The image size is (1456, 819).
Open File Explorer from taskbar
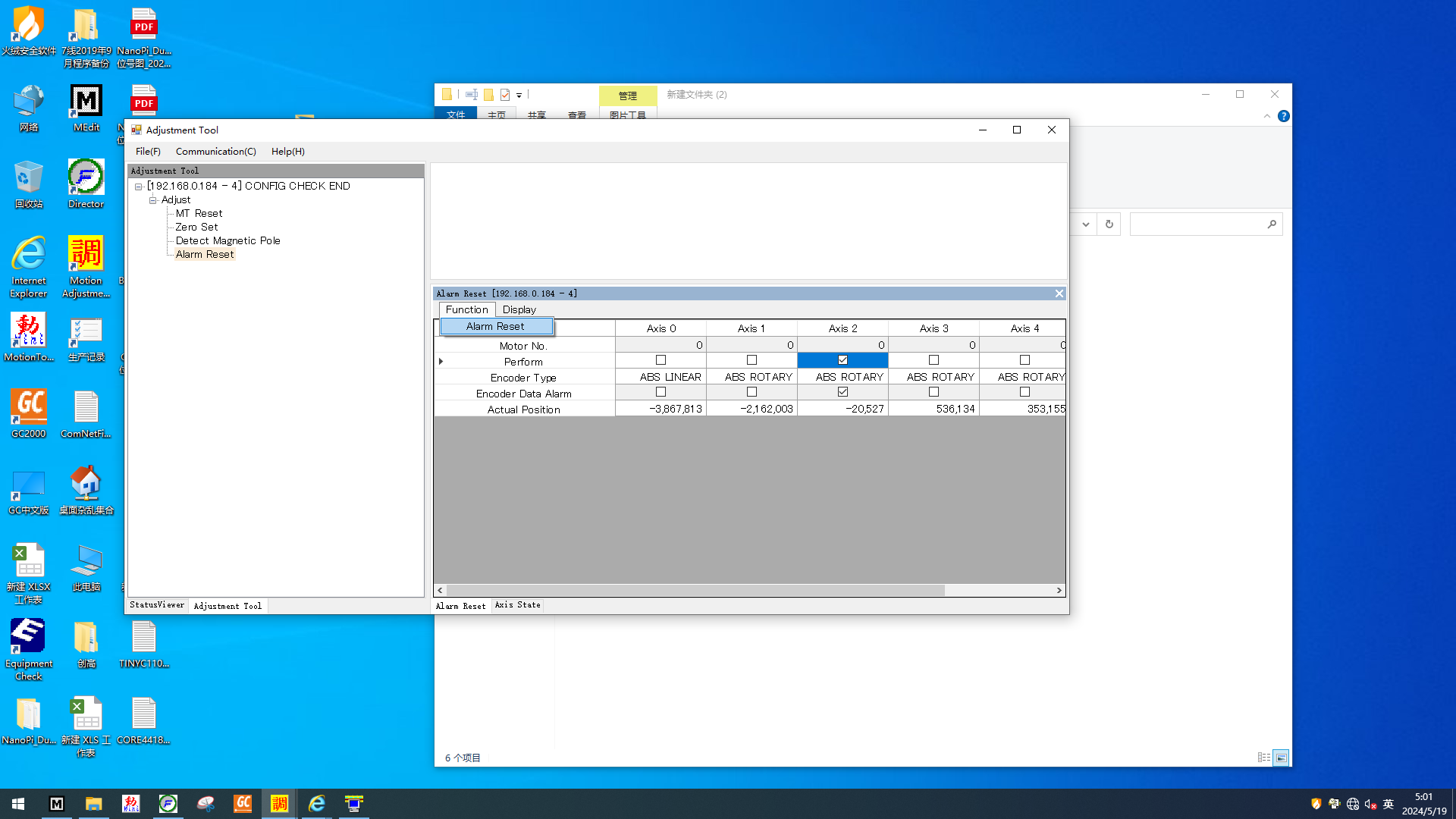[93, 803]
